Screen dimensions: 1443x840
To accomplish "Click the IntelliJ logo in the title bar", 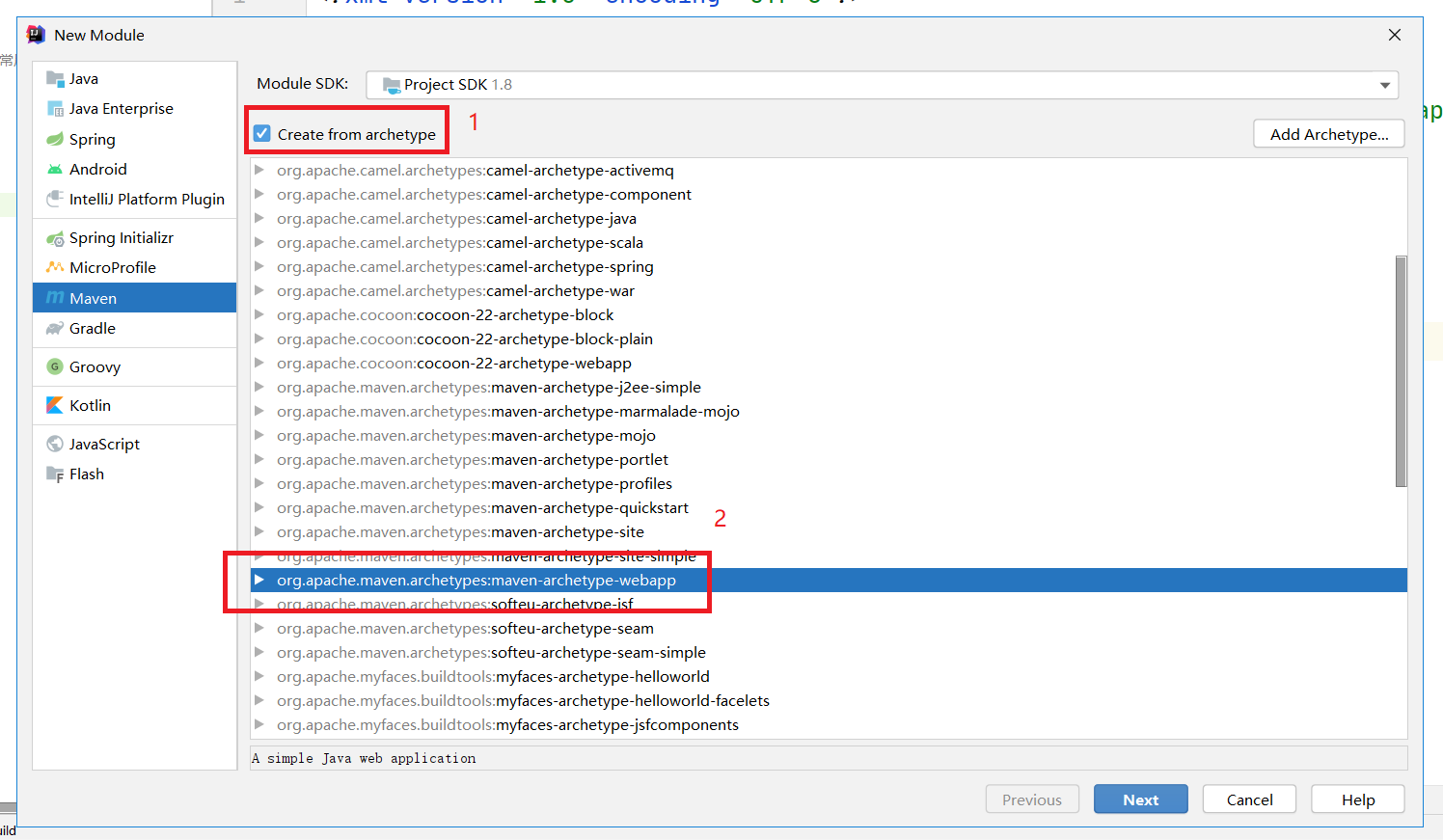I will point(36,35).
